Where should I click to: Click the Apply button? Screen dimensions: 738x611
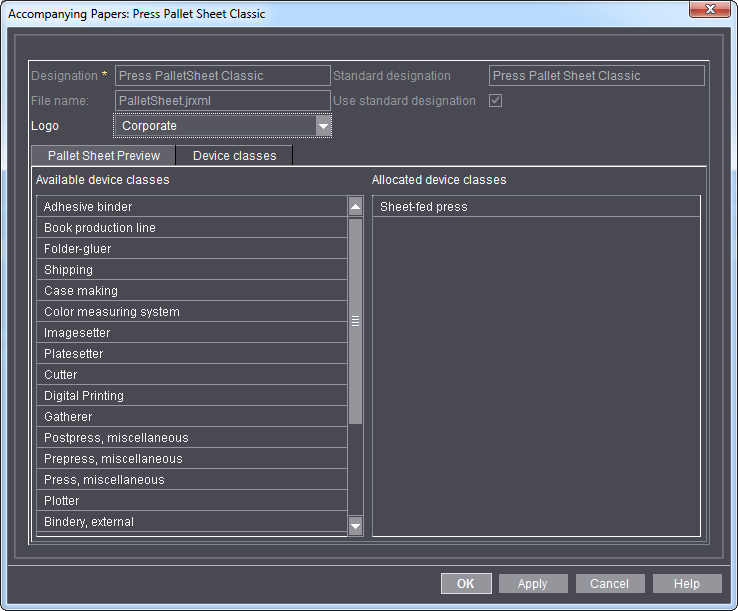pos(531,584)
